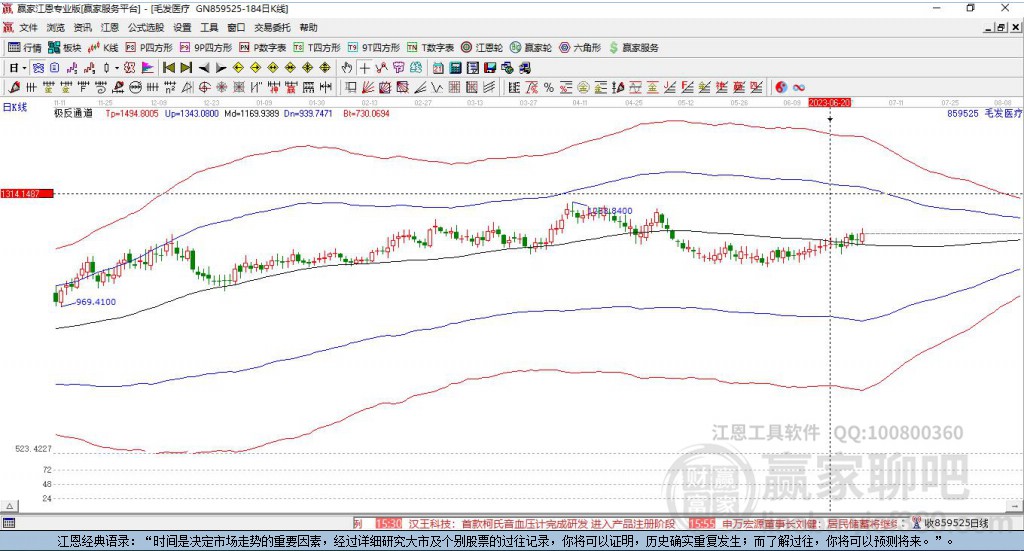
Task: Select the hand pan tool
Action: pyautogui.click(x=347, y=68)
